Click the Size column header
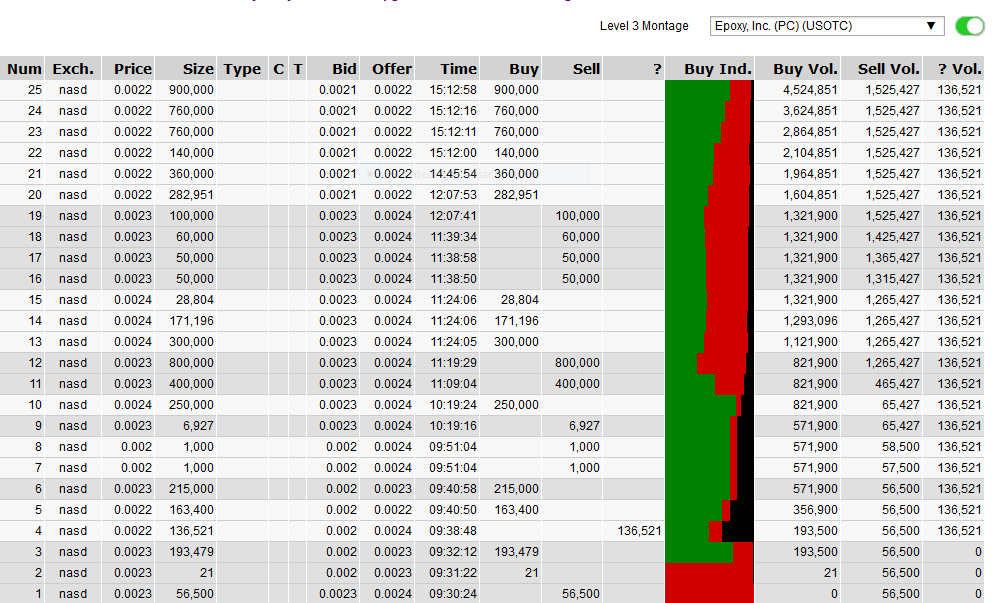Screen dimensions: 1005x603 click(x=197, y=69)
